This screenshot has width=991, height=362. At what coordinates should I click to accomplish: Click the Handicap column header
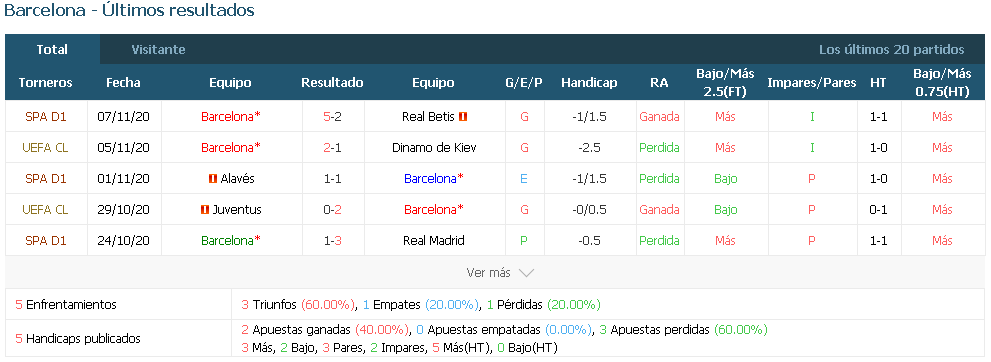pos(589,83)
